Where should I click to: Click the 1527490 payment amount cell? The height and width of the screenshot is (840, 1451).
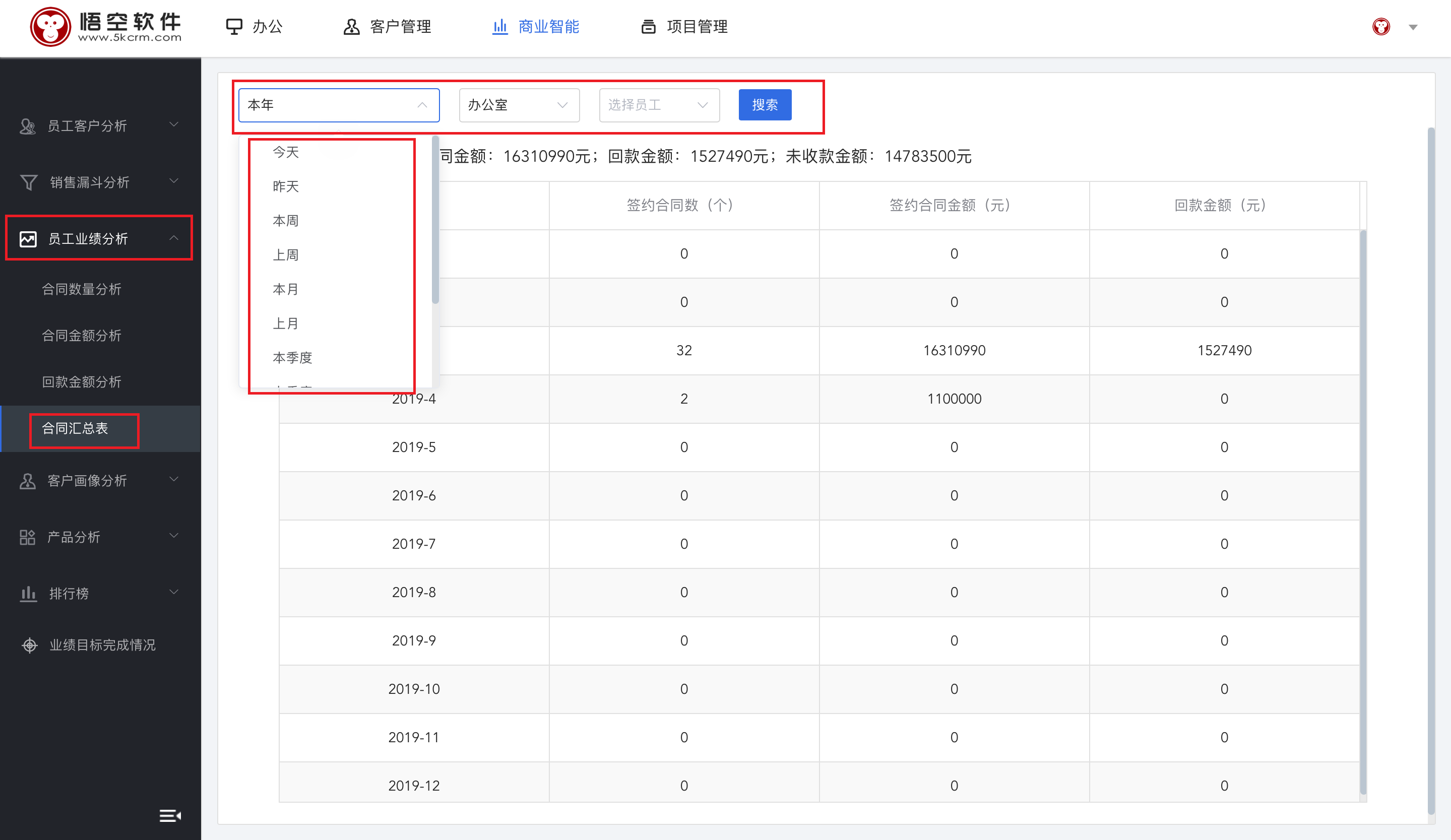coord(1224,350)
